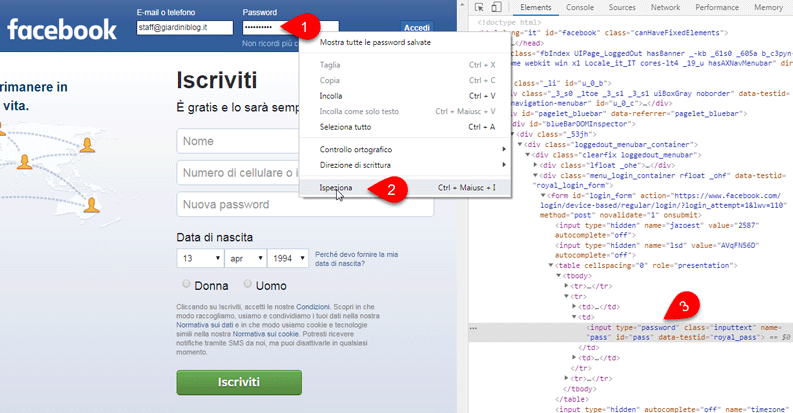The width and height of the screenshot is (793, 413).
Task: Click the Nome input field
Action: pyautogui.click(x=238, y=141)
